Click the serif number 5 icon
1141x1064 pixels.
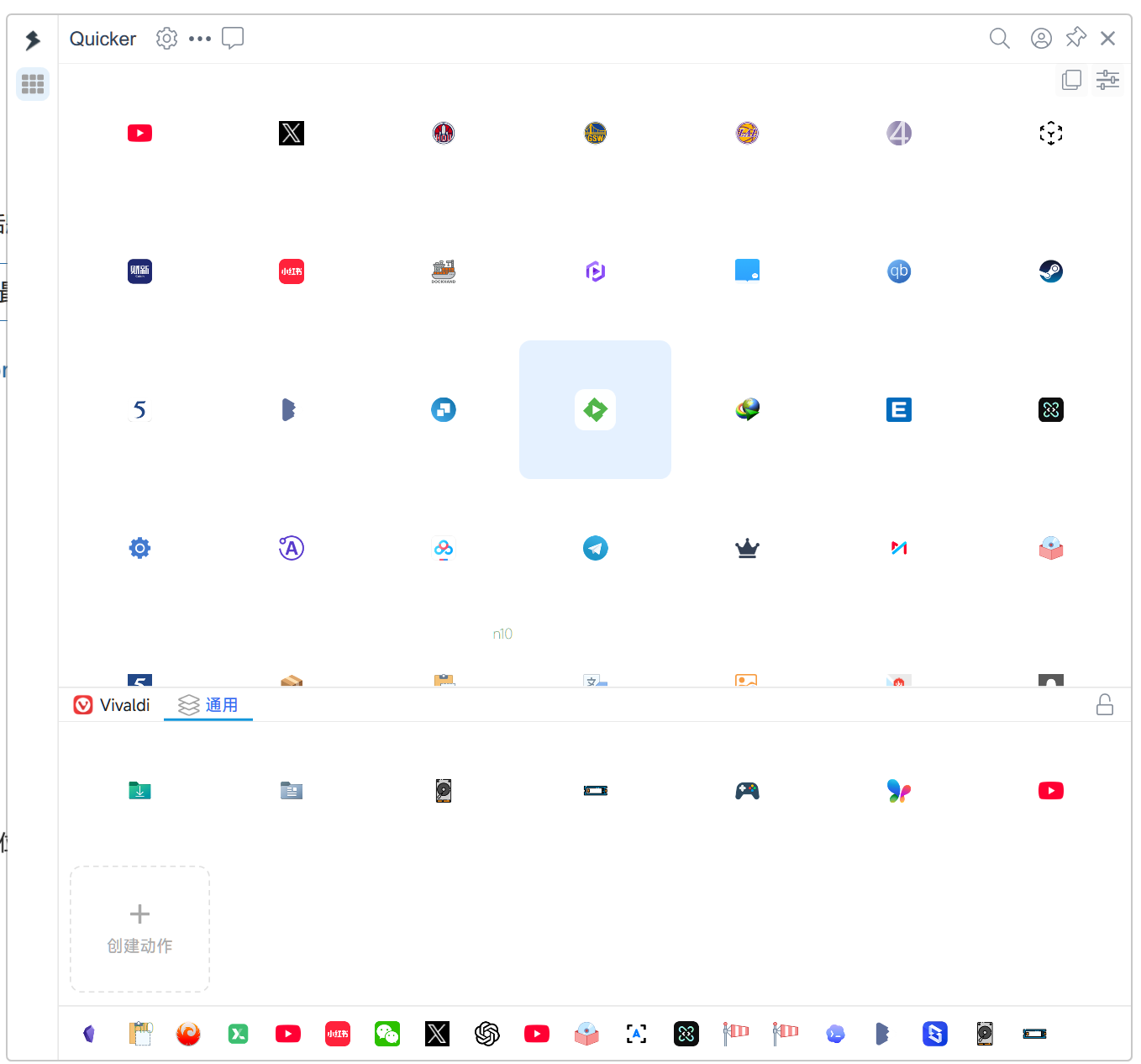click(139, 410)
